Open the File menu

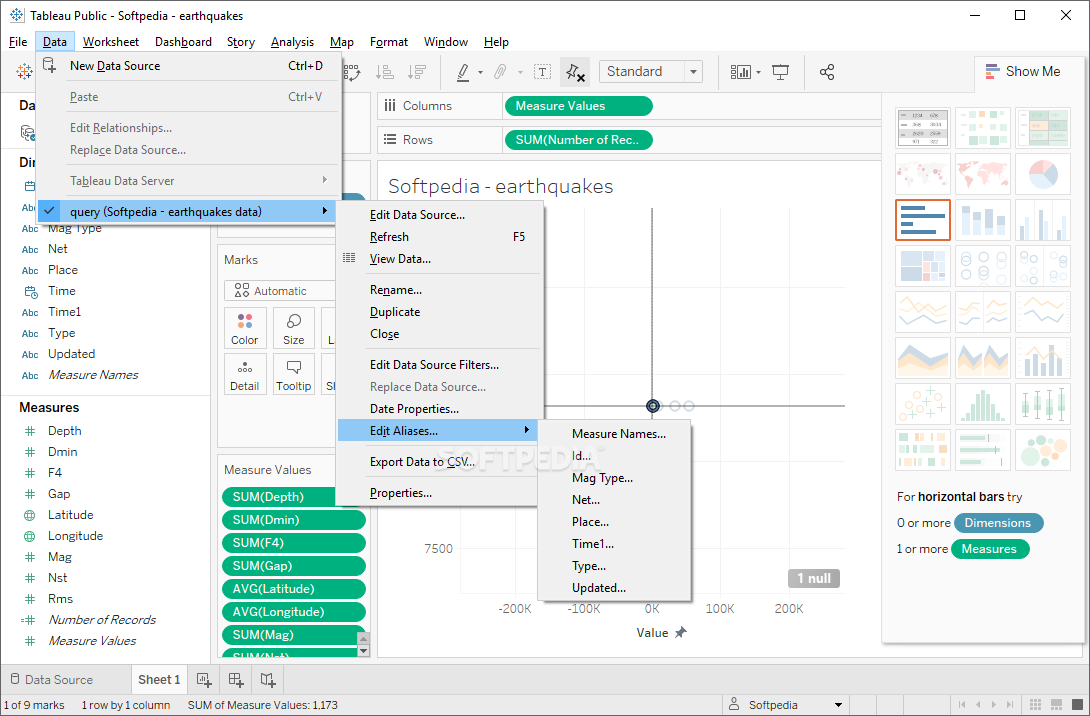[x=18, y=42]
